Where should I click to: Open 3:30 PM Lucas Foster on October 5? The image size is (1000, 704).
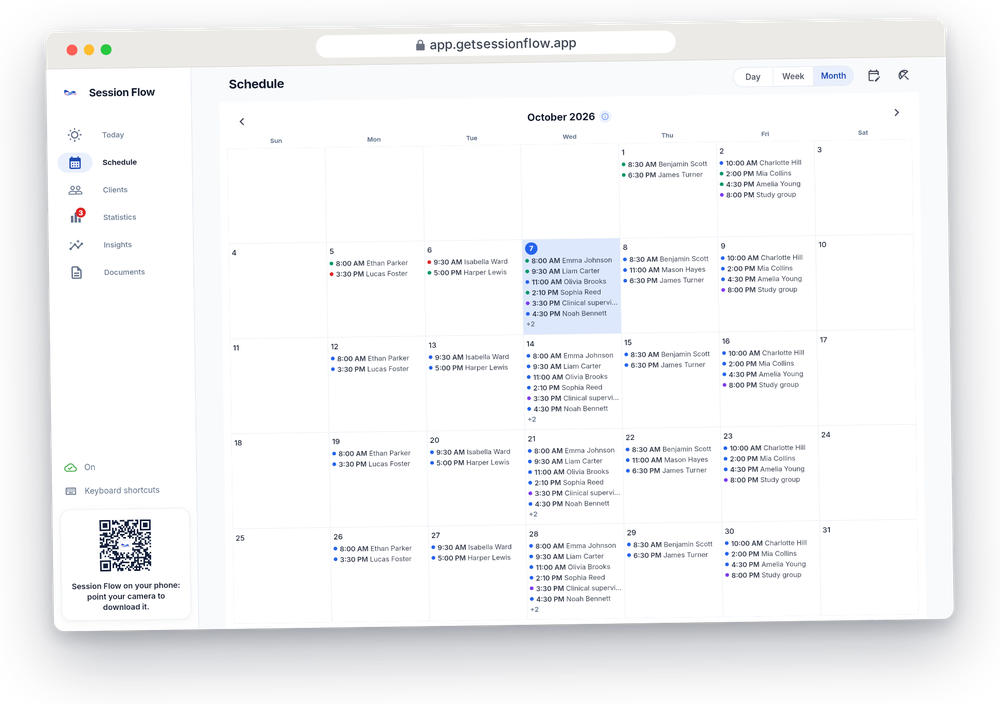368,274
